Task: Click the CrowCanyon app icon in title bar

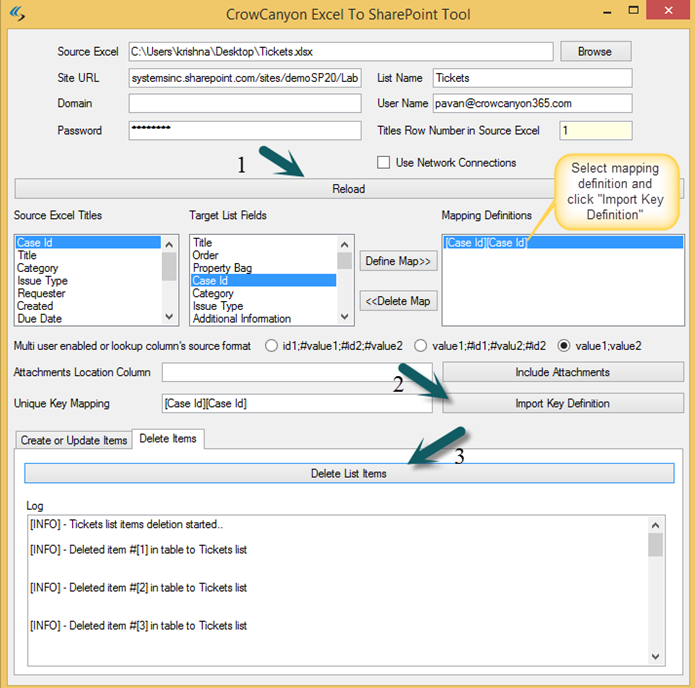Action: point(17,14)
